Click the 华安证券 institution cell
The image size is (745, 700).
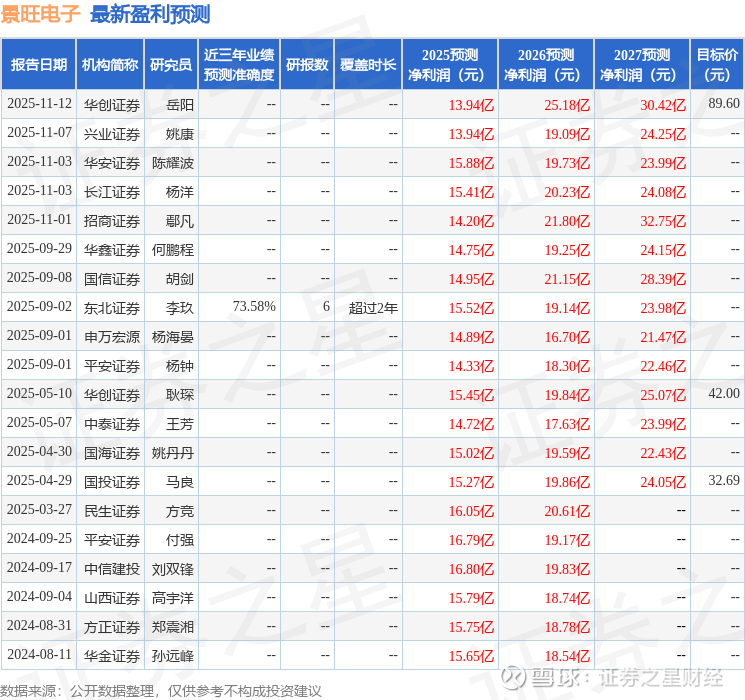(x=112, y=163)
